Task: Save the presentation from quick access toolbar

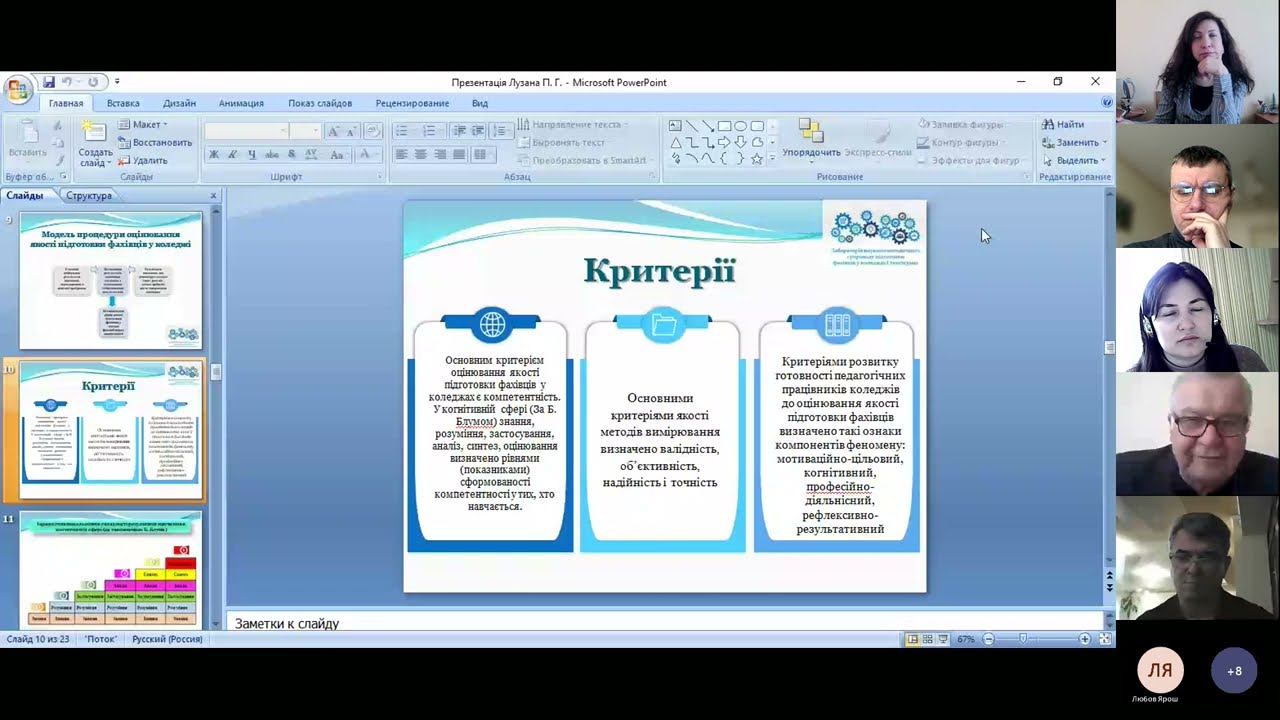Action: click(48, 82)
